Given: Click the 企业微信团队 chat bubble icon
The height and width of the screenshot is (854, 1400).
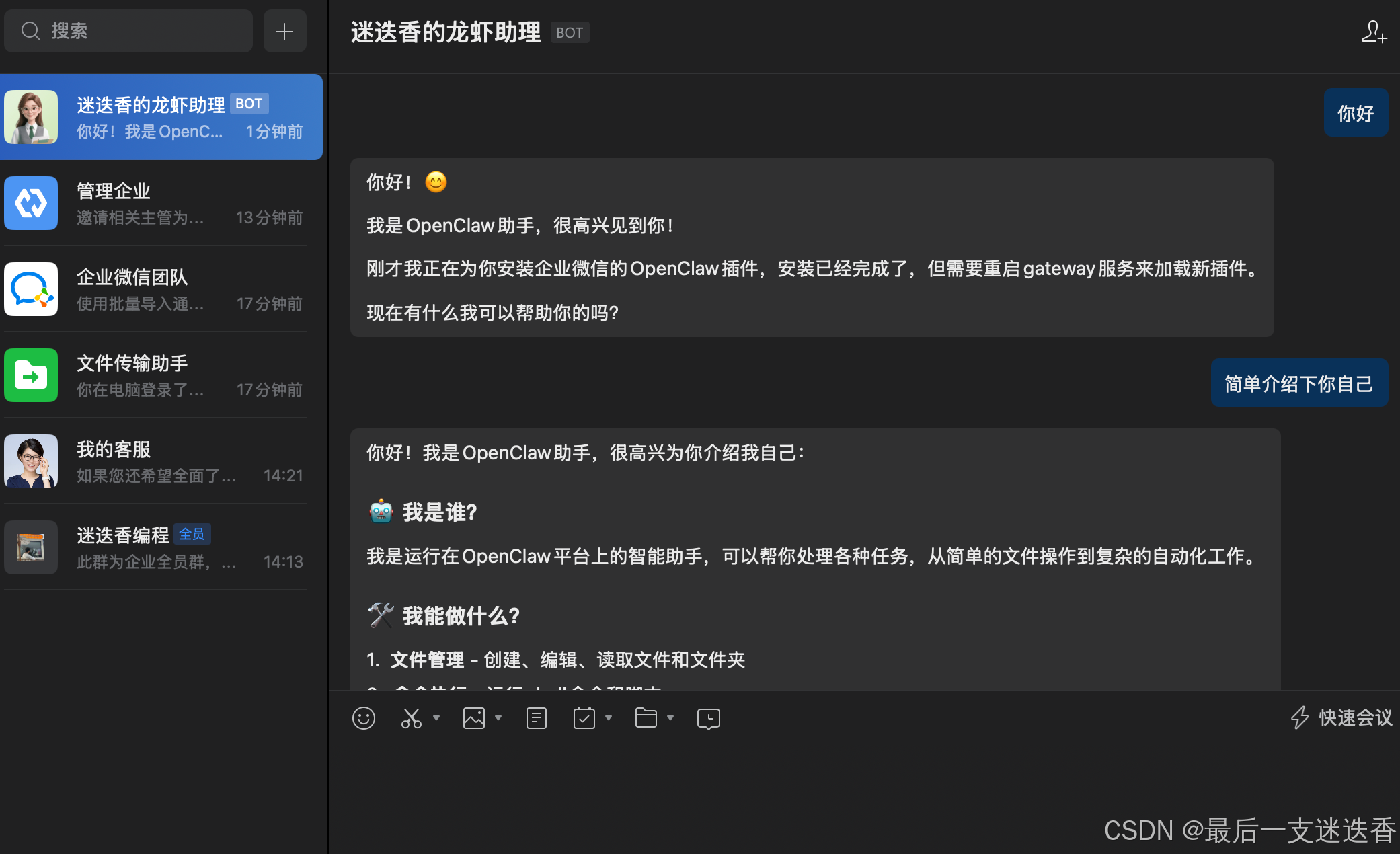Looking at the screenshot, I should click(31, 289).
